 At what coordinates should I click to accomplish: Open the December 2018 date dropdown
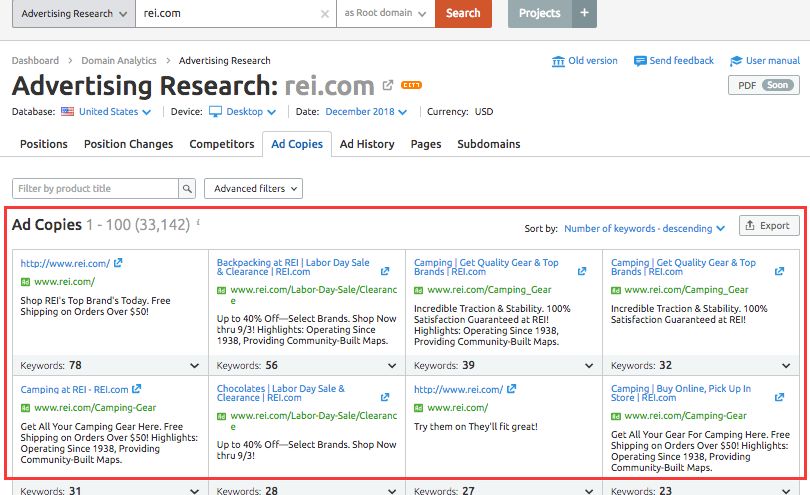[366, 112]
